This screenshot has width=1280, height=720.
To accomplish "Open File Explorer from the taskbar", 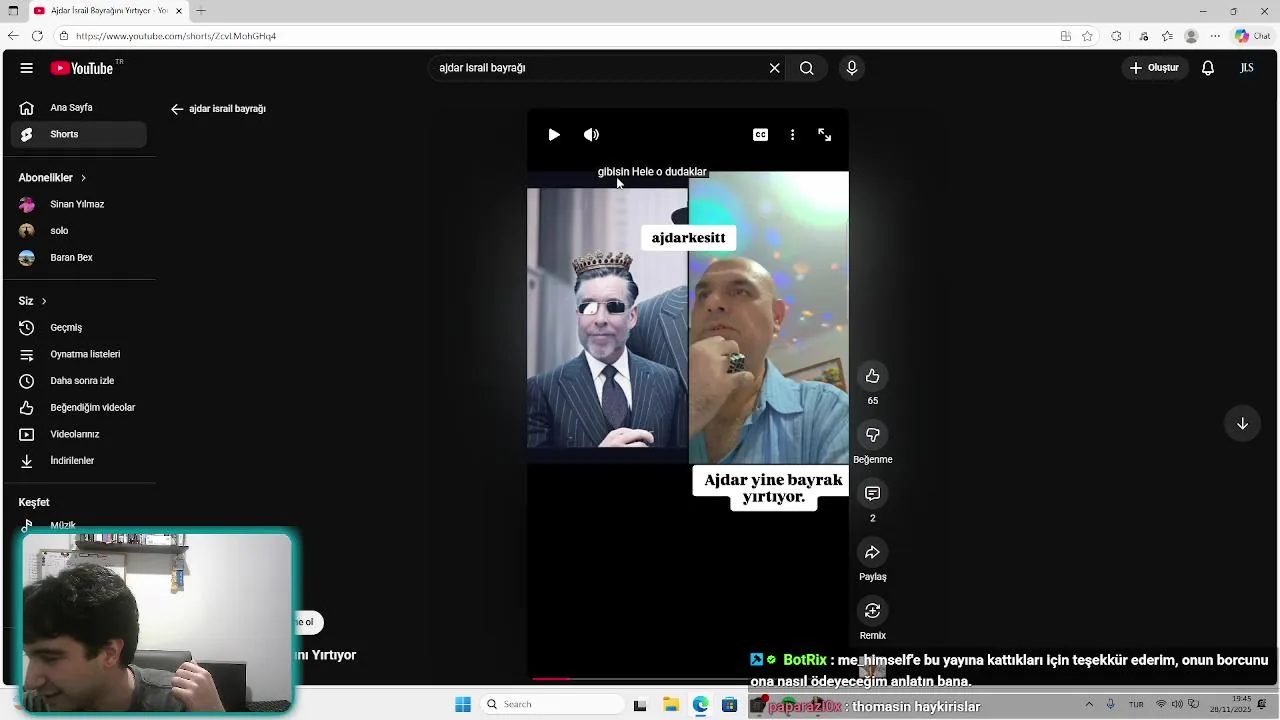I will (671, 705).
